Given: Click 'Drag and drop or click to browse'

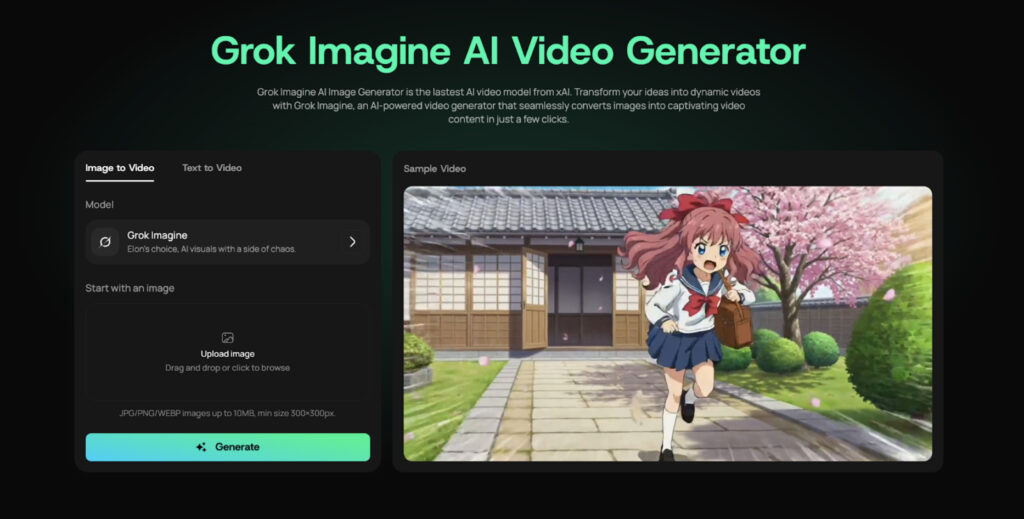Looking at the screenshot, I should (x=227, y=368).
